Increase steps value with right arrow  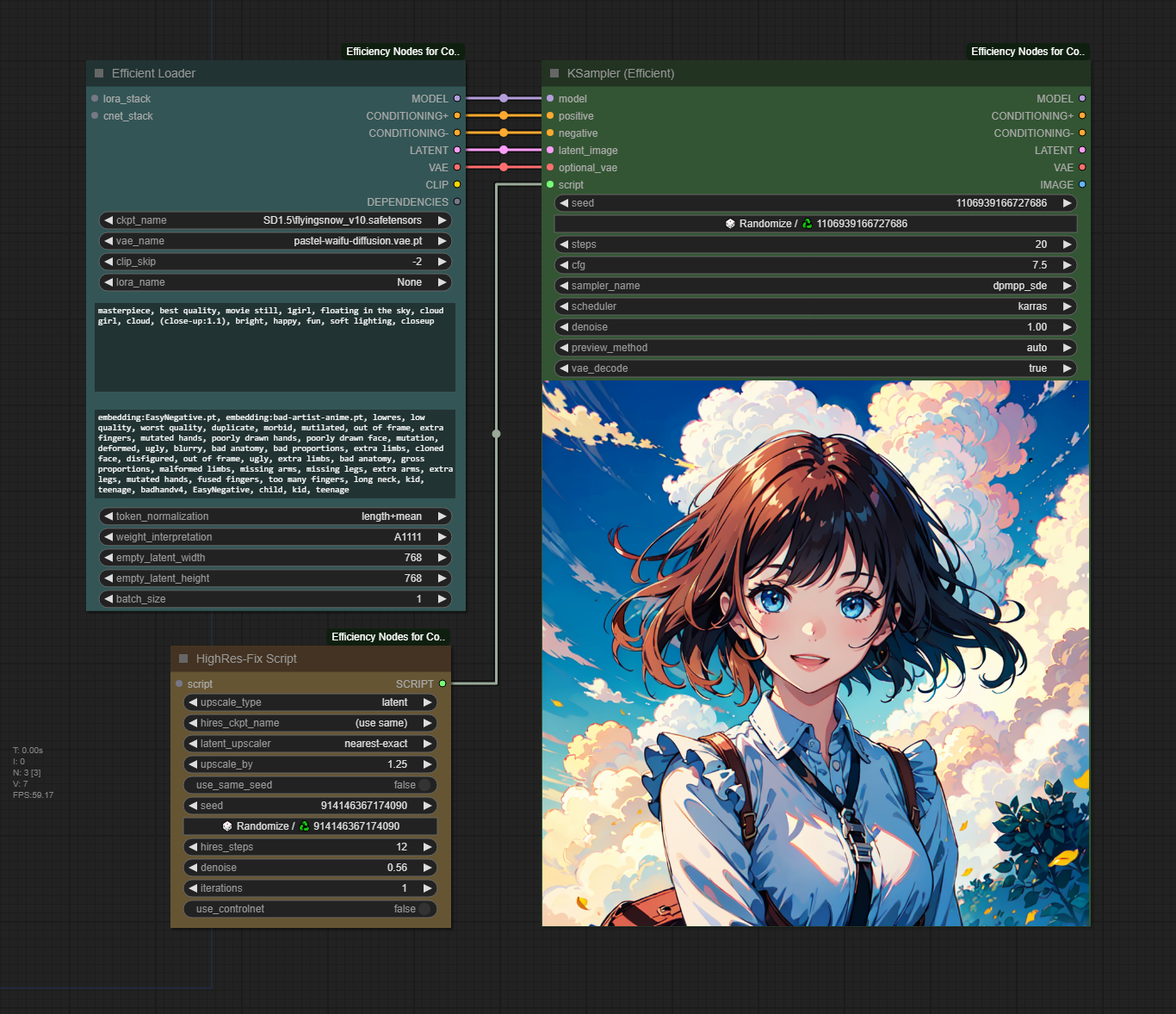(1068, 244)
